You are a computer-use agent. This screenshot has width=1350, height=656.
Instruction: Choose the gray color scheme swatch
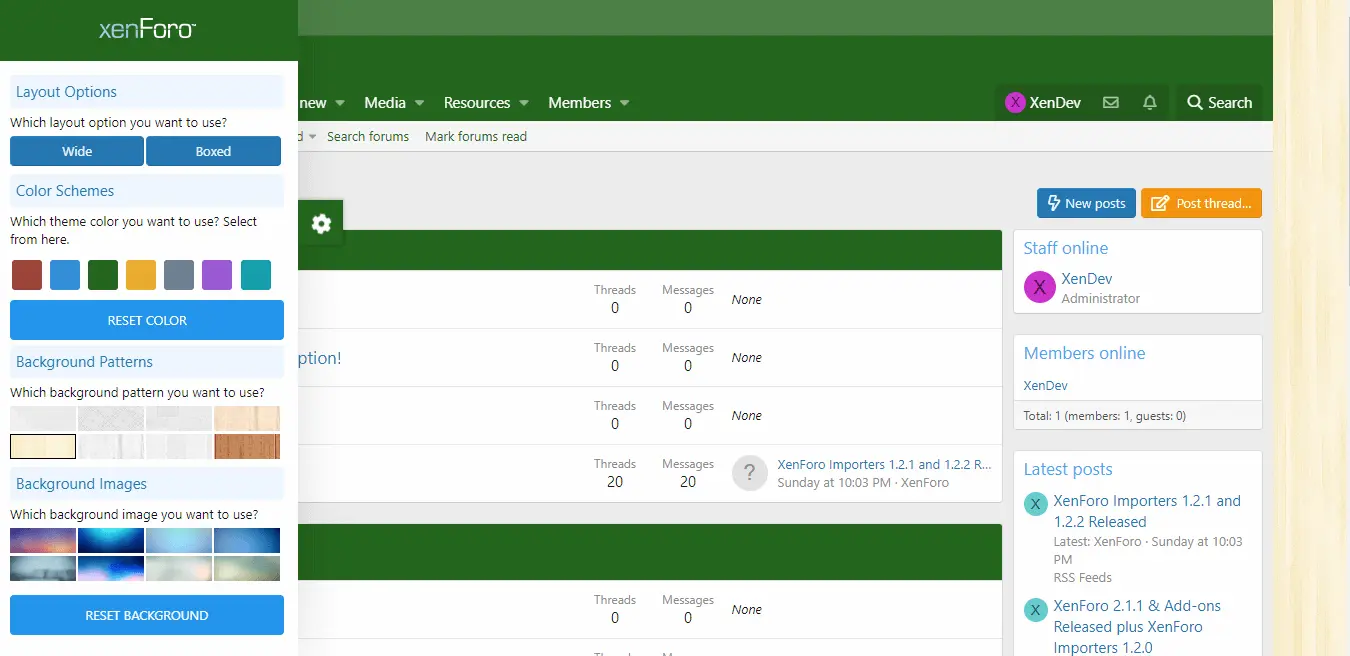179,275
